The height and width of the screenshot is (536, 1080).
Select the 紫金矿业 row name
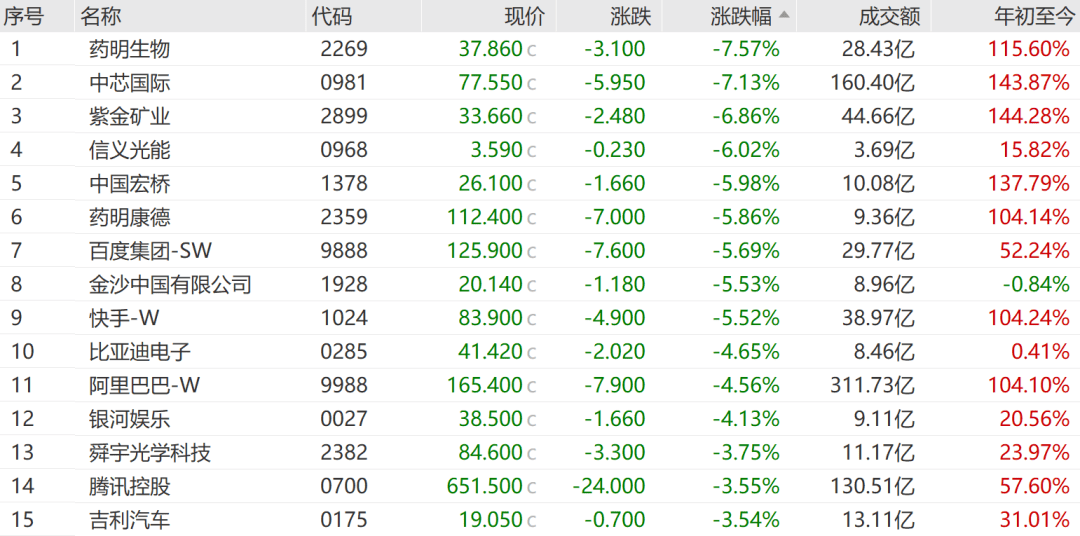[129, 116]
